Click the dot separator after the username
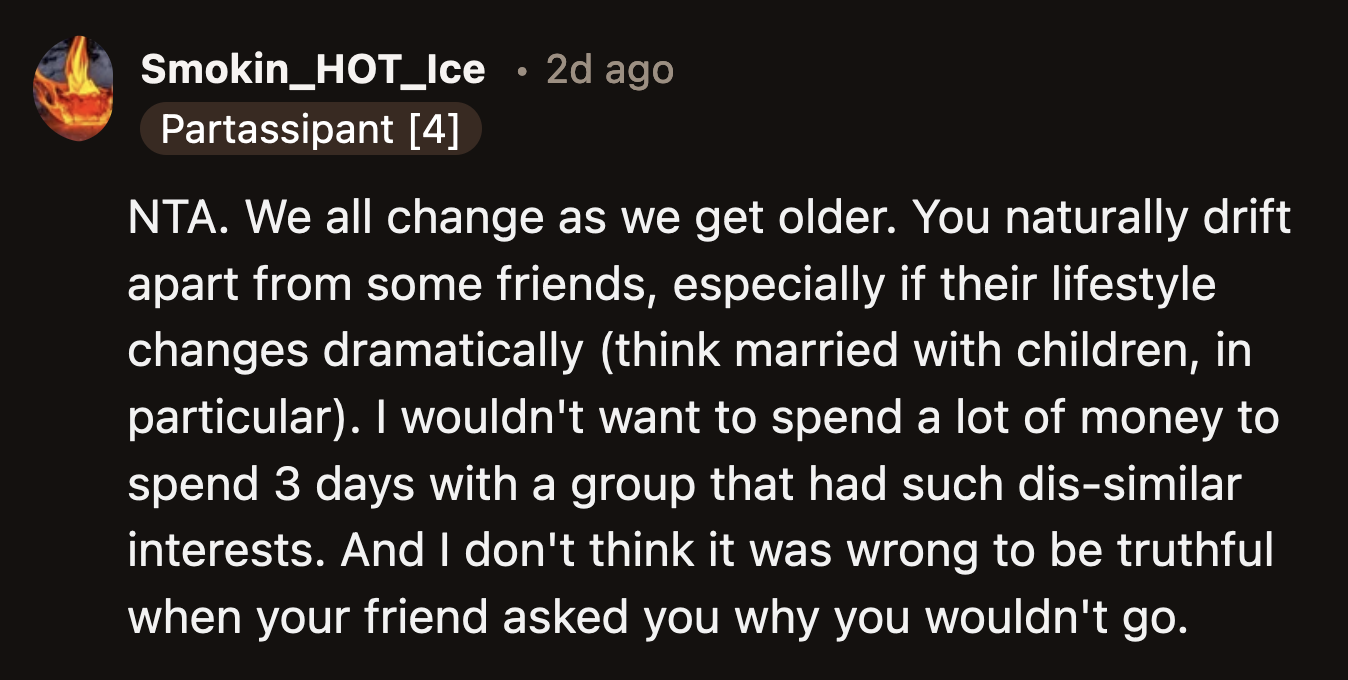This screenshot has width=1348, height=680. pos(521,72)
